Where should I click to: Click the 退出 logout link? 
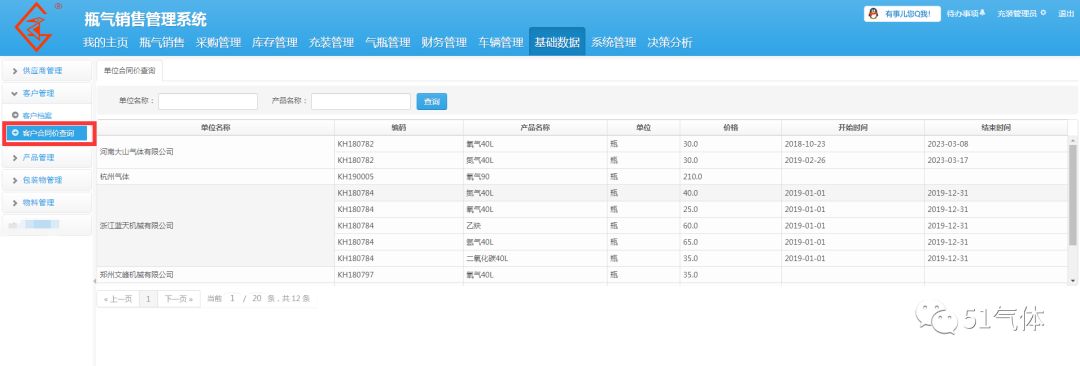[1066, 14]
